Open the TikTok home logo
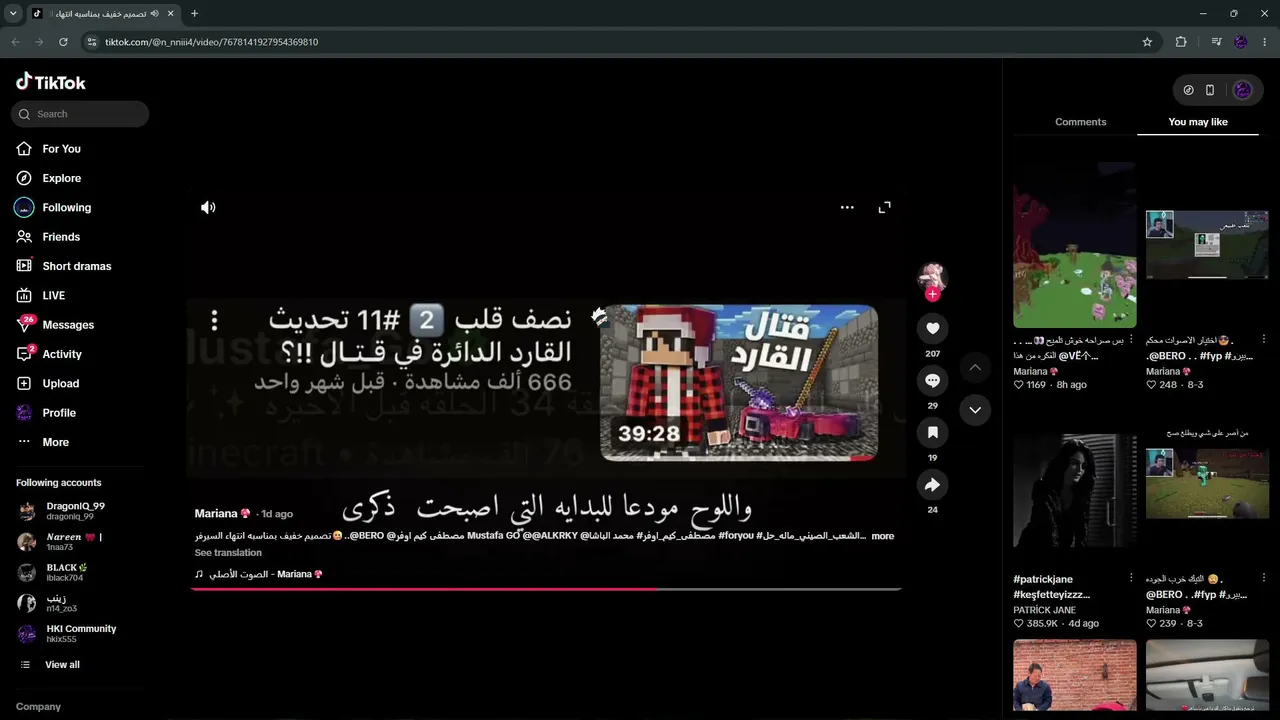The height and width of the screenshot is (720, 1280). coord(51,82)
